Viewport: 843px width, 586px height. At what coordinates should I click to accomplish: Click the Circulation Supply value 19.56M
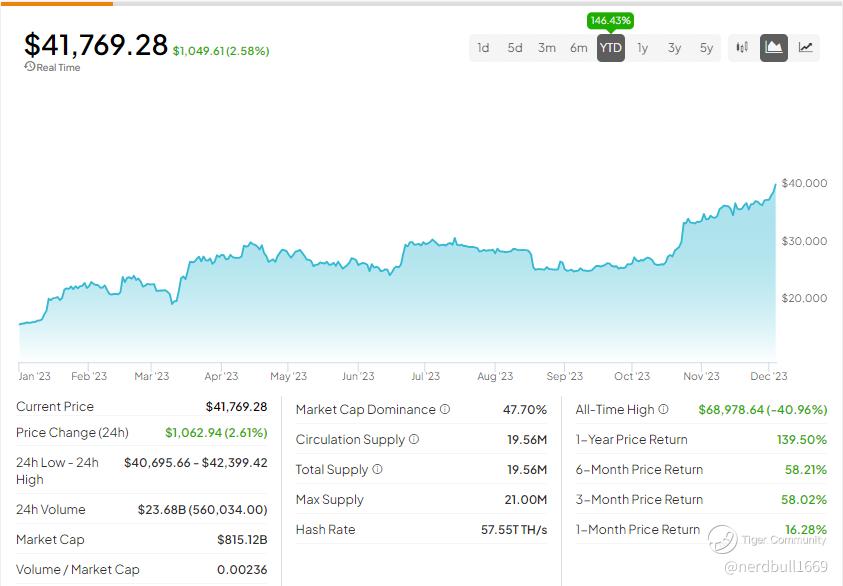[527, 440]
